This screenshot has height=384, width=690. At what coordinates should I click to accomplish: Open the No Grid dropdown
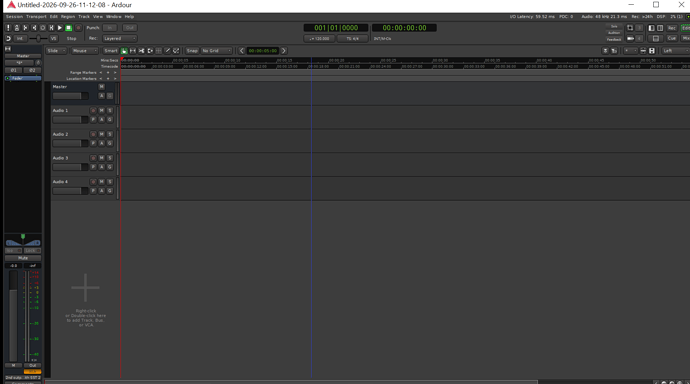[216, 51]
